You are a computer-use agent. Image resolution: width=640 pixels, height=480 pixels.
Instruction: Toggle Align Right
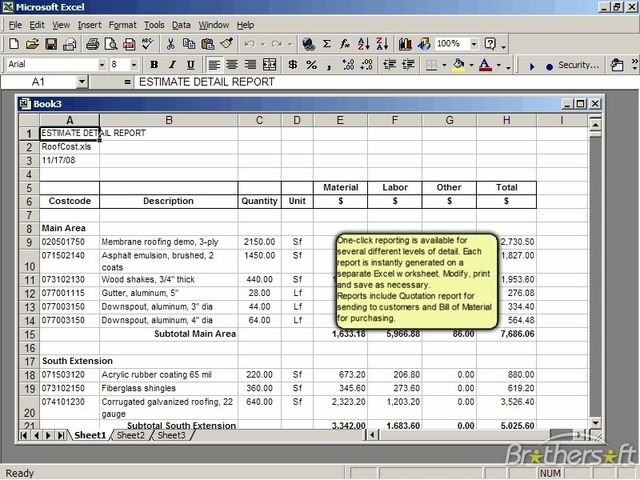click(x=251, y=64)
